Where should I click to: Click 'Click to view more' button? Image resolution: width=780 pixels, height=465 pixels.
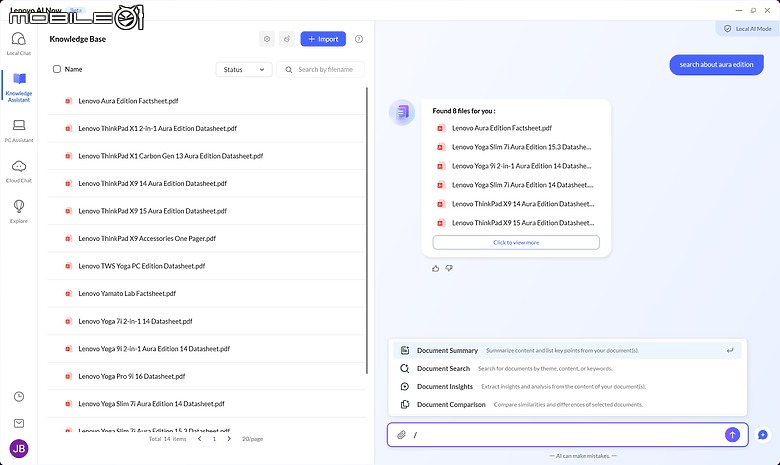(516, 243)
